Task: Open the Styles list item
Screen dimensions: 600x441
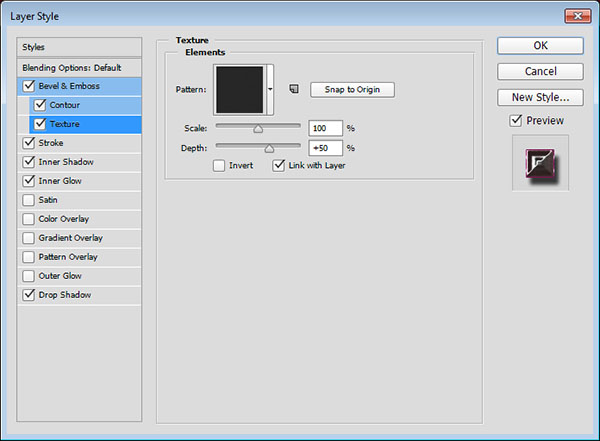Action: click(35, 47)
